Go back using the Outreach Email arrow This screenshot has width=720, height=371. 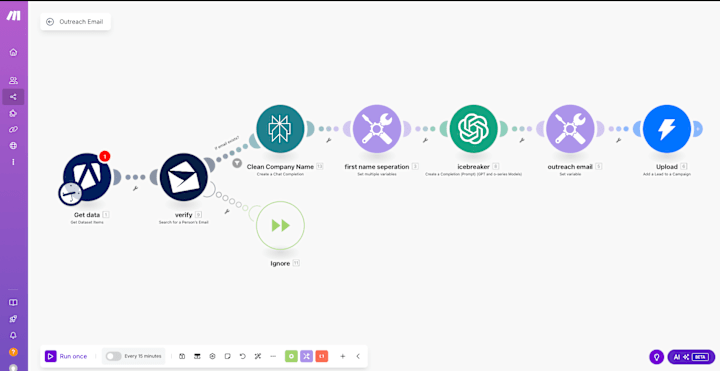click(50, 22)
